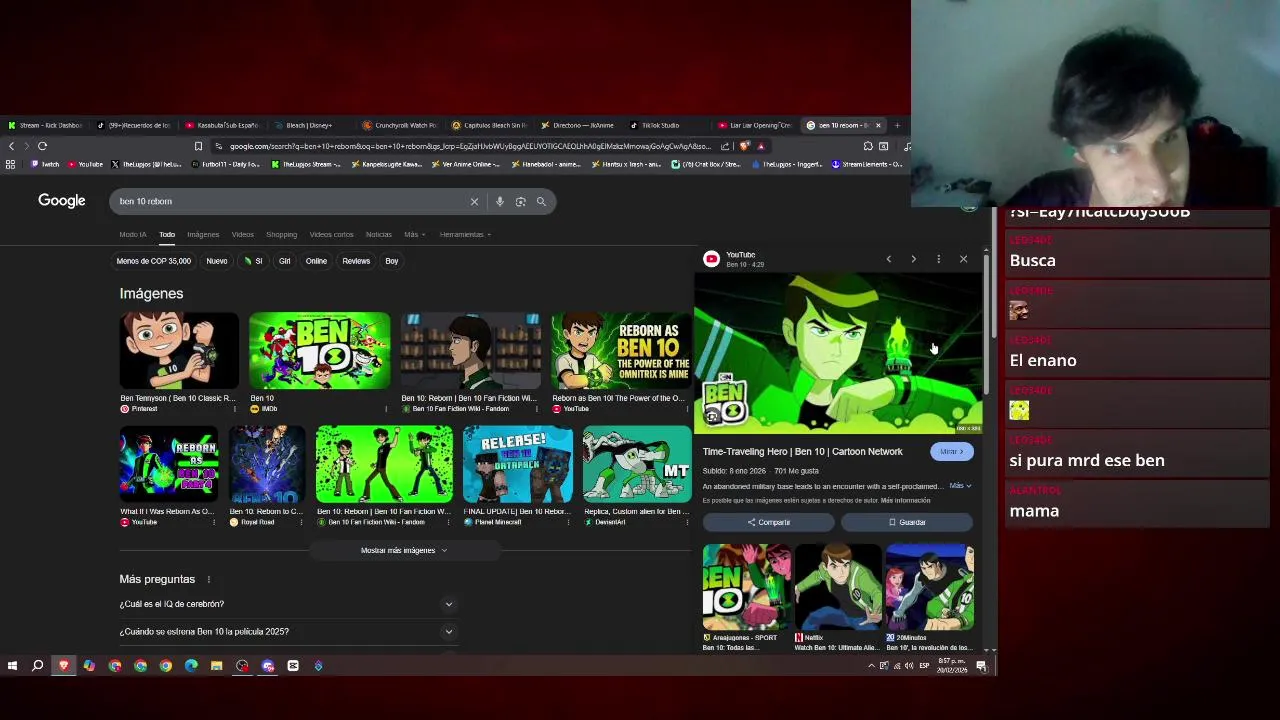Apply the SI filter chip
Screen dimensions: 1280x720
(x=254, y=261)
